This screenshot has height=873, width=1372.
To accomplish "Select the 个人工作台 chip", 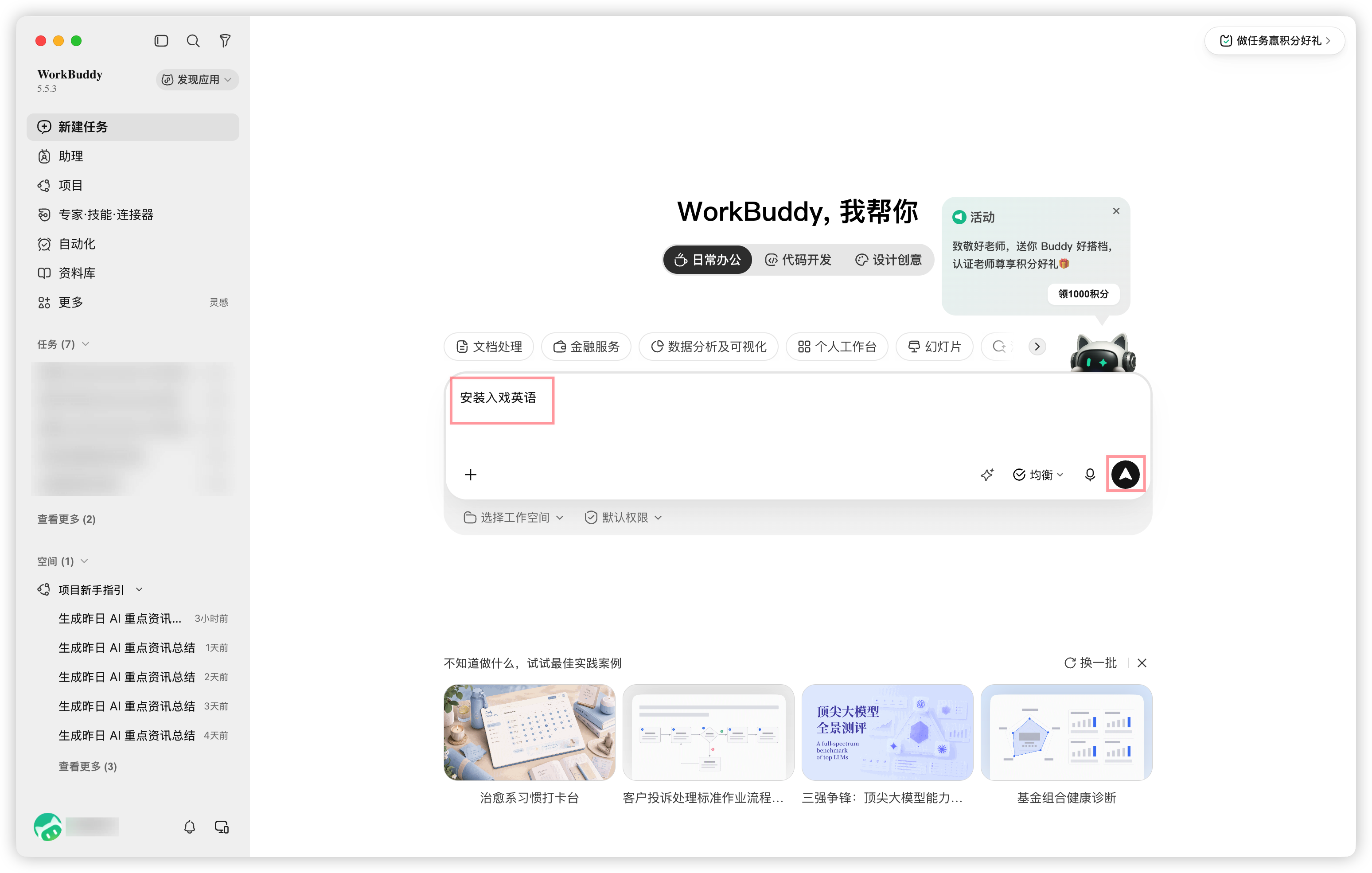I will coord(837,347).
